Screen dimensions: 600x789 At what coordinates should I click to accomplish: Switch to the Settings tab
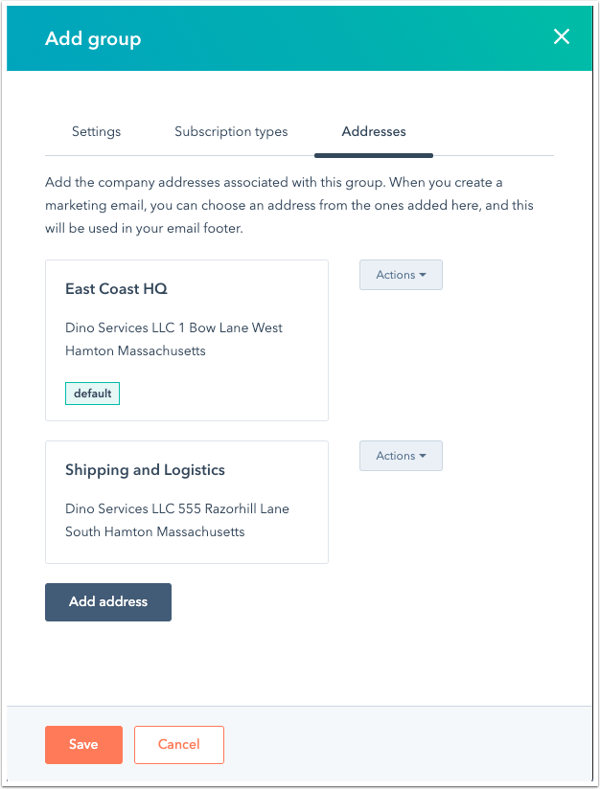[x=96, y=132]
